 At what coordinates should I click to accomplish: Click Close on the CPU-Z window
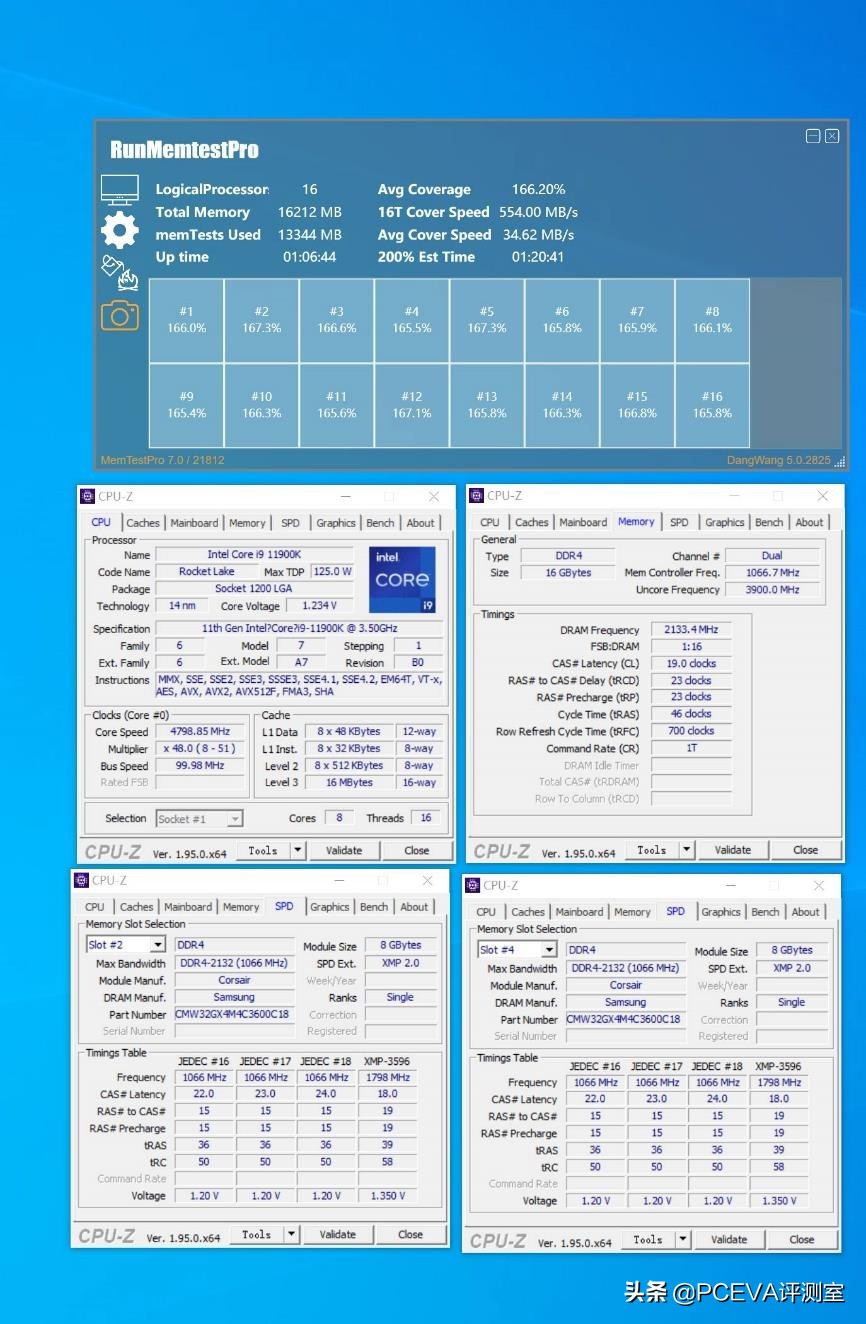[x=418, y=850]
